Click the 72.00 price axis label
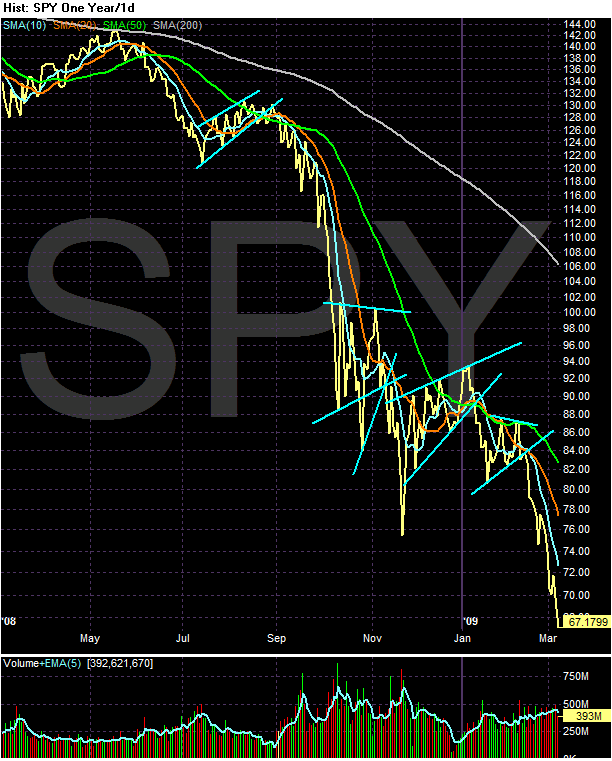The height and width of the screenshot is (761, 612). [x=577, y=572]
